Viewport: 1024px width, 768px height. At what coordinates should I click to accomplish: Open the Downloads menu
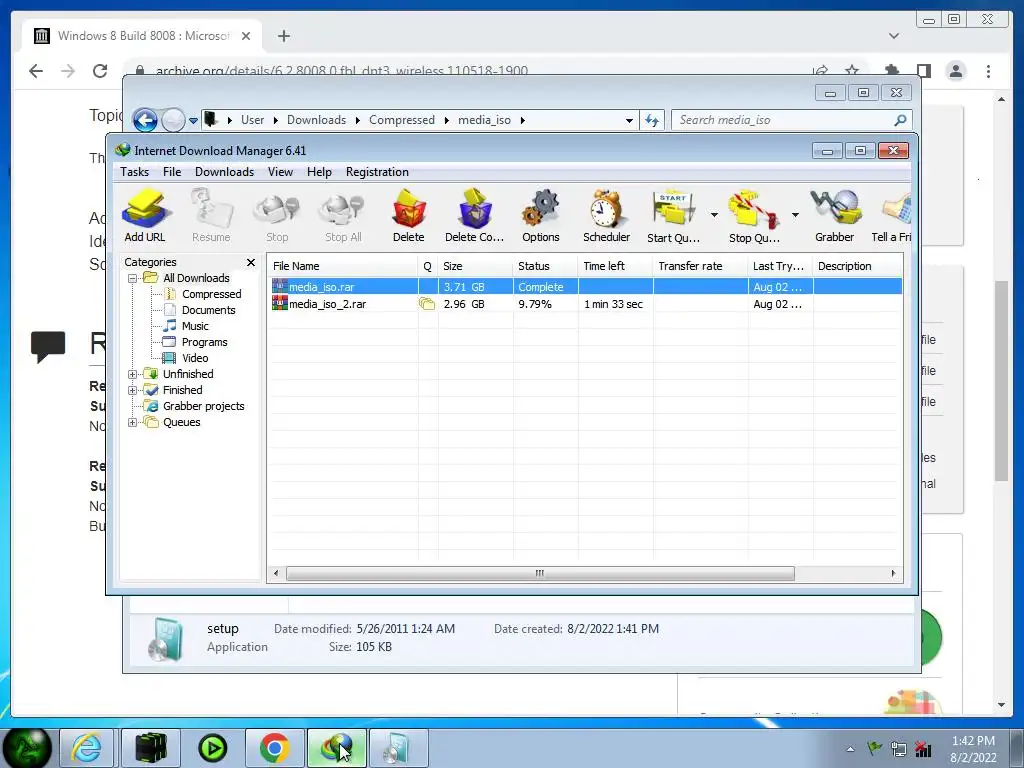[225, 172]
